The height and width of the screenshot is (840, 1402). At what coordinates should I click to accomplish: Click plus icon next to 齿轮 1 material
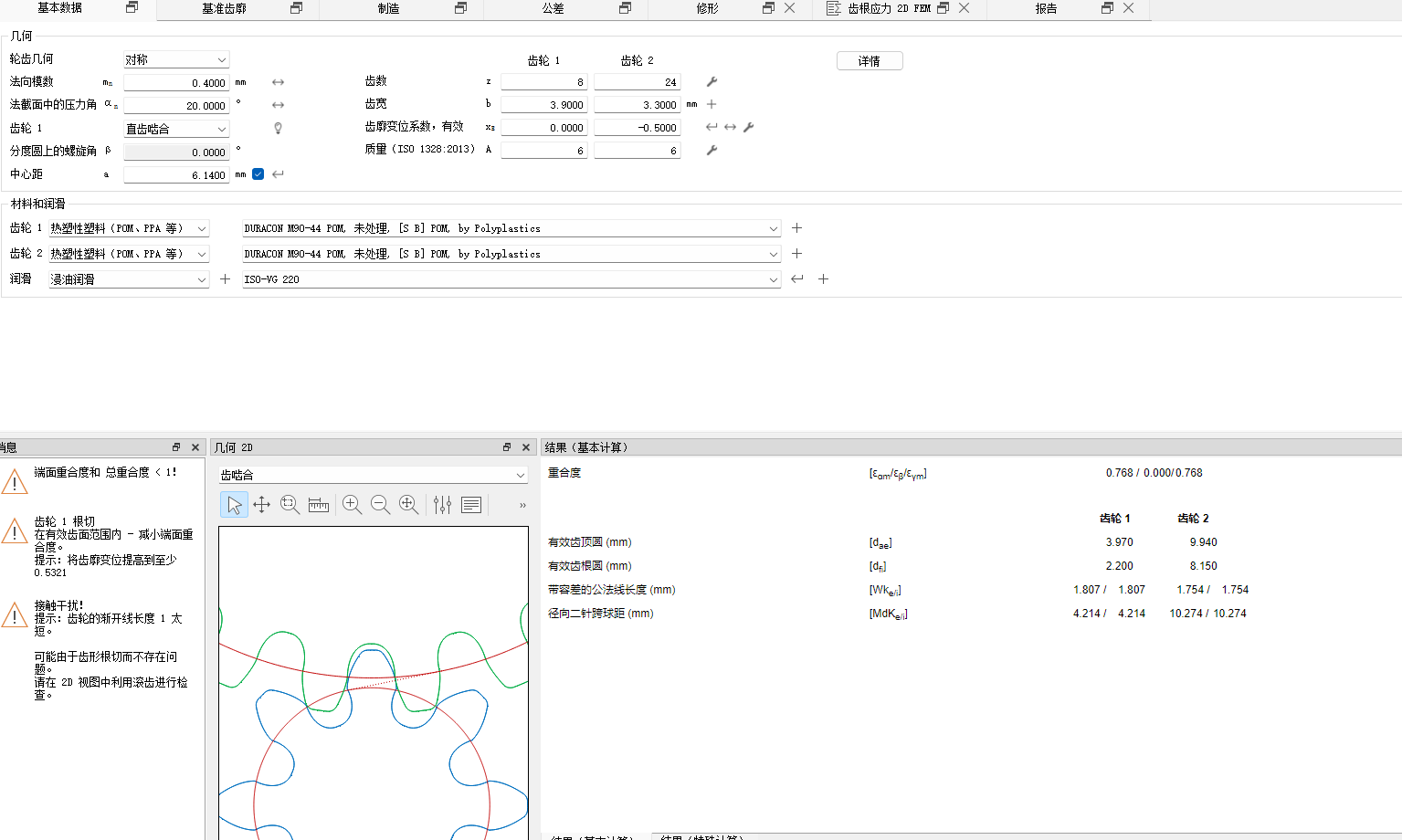click(x=796, y=228)
